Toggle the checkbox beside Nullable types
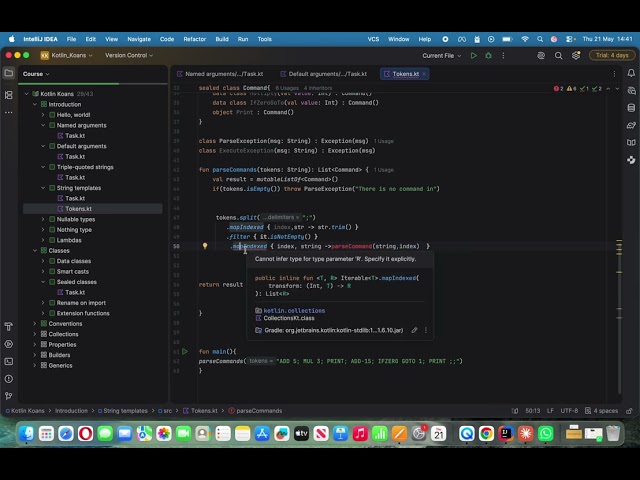 click(52, 219)
